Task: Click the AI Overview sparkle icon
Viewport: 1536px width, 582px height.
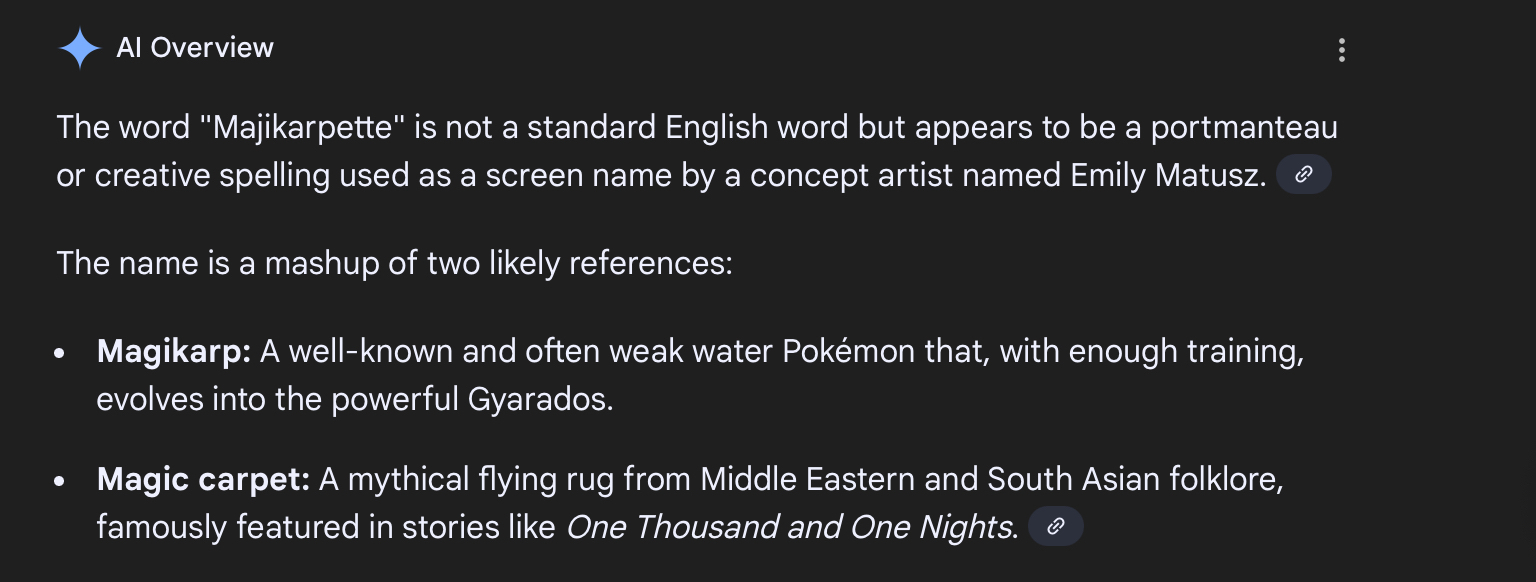Action: tap(79, 48)
